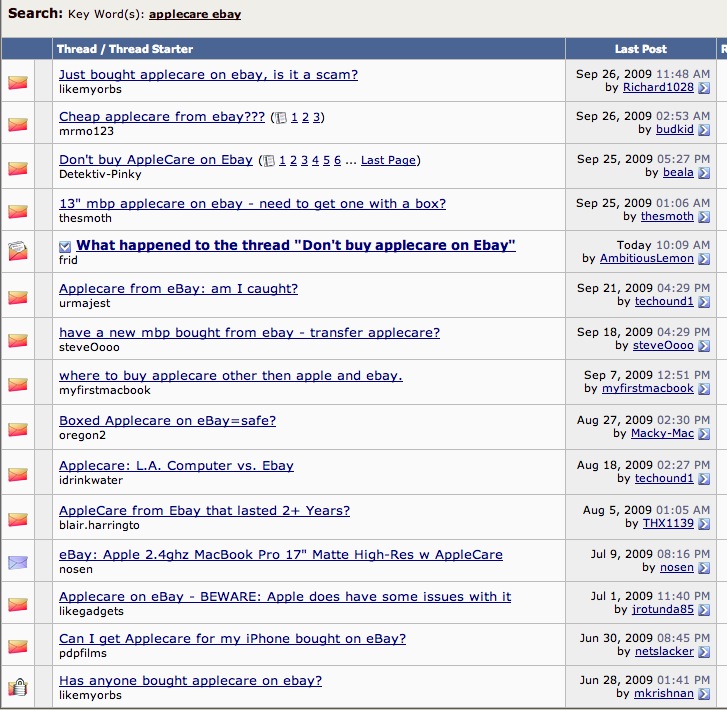
Task: Sort by Thread column header
Action: coord(77,49)
